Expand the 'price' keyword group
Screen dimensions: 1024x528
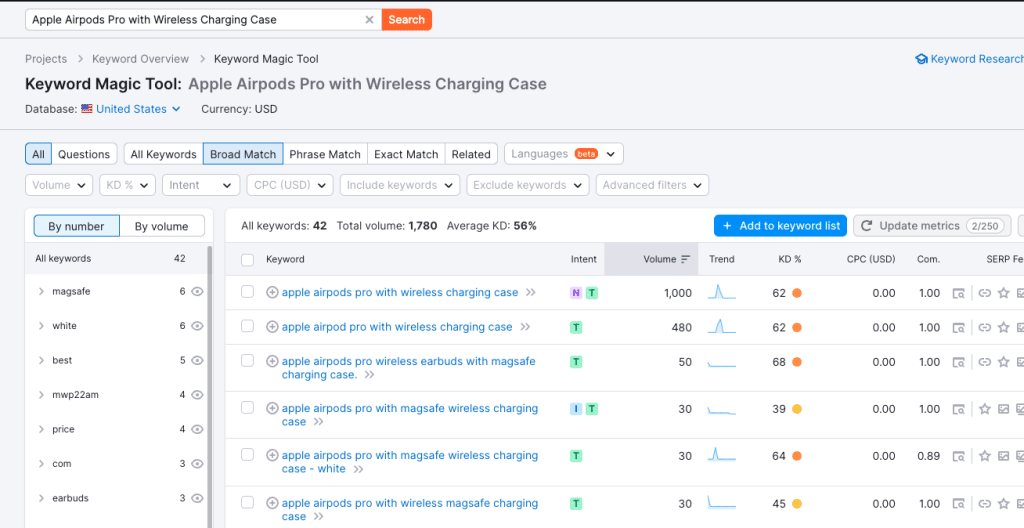42,429
